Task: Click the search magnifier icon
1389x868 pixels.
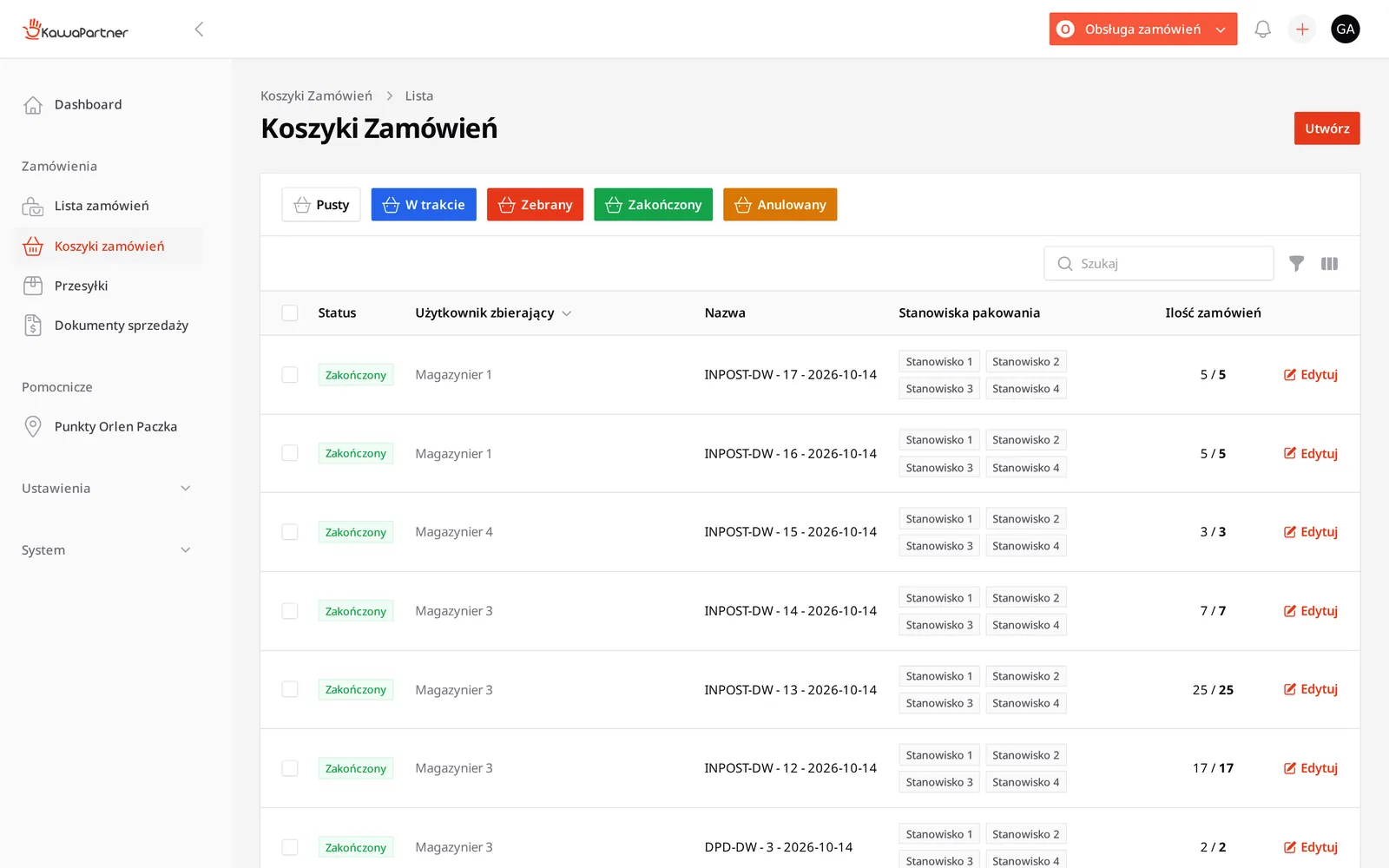Action: pyautogui.click(x=1065, y=264)
